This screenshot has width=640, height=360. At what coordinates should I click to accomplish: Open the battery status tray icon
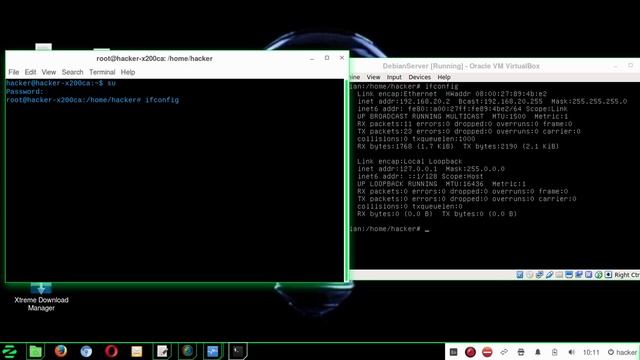coord(554,352)
